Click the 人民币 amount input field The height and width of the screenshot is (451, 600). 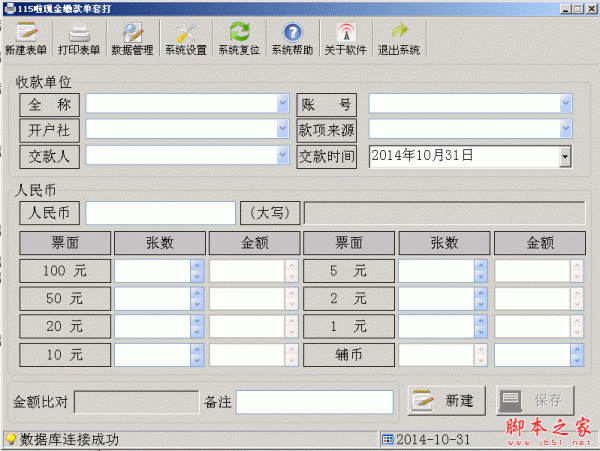160,213
